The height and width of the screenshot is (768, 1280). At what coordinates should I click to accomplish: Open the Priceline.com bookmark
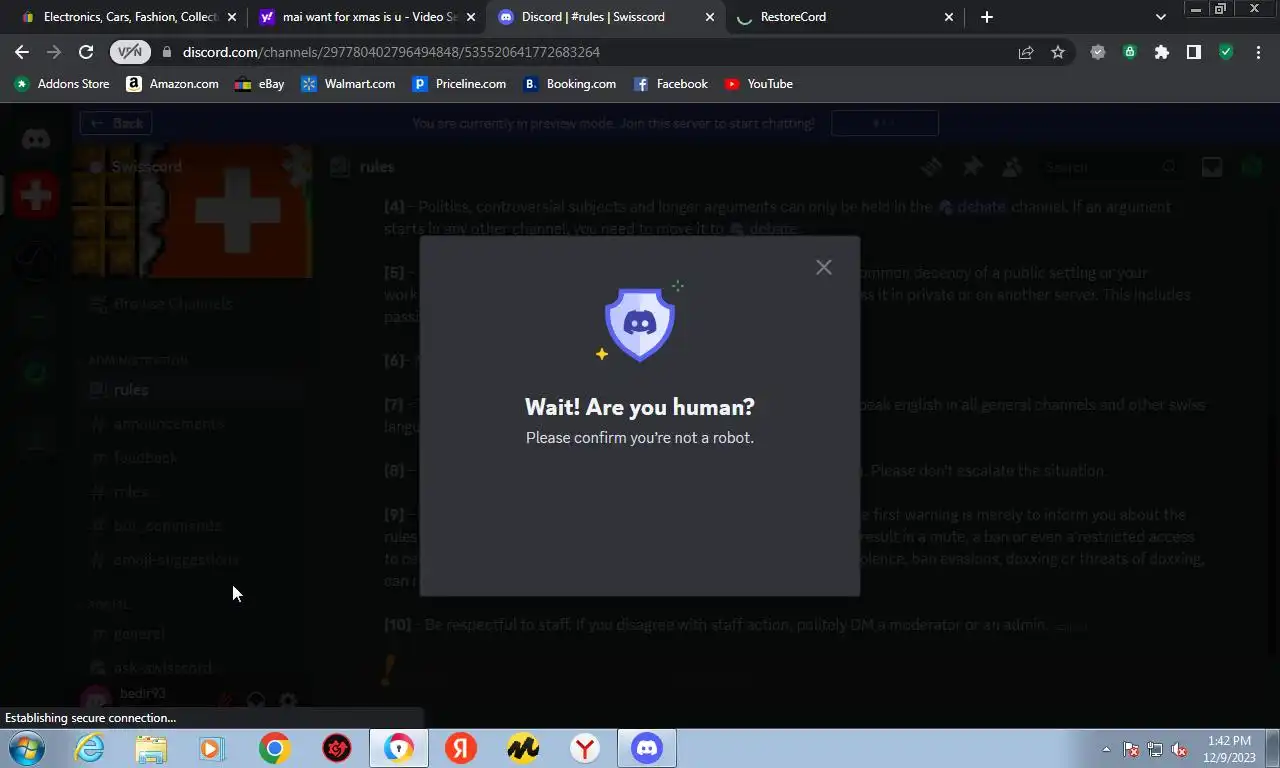tap(459, 84)
